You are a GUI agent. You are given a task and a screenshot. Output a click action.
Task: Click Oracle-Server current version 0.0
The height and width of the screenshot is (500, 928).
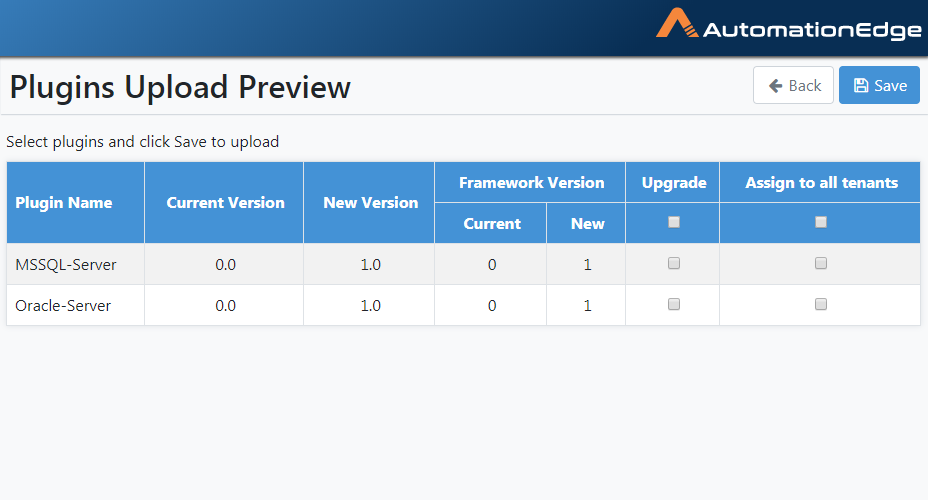pos(225,305)
